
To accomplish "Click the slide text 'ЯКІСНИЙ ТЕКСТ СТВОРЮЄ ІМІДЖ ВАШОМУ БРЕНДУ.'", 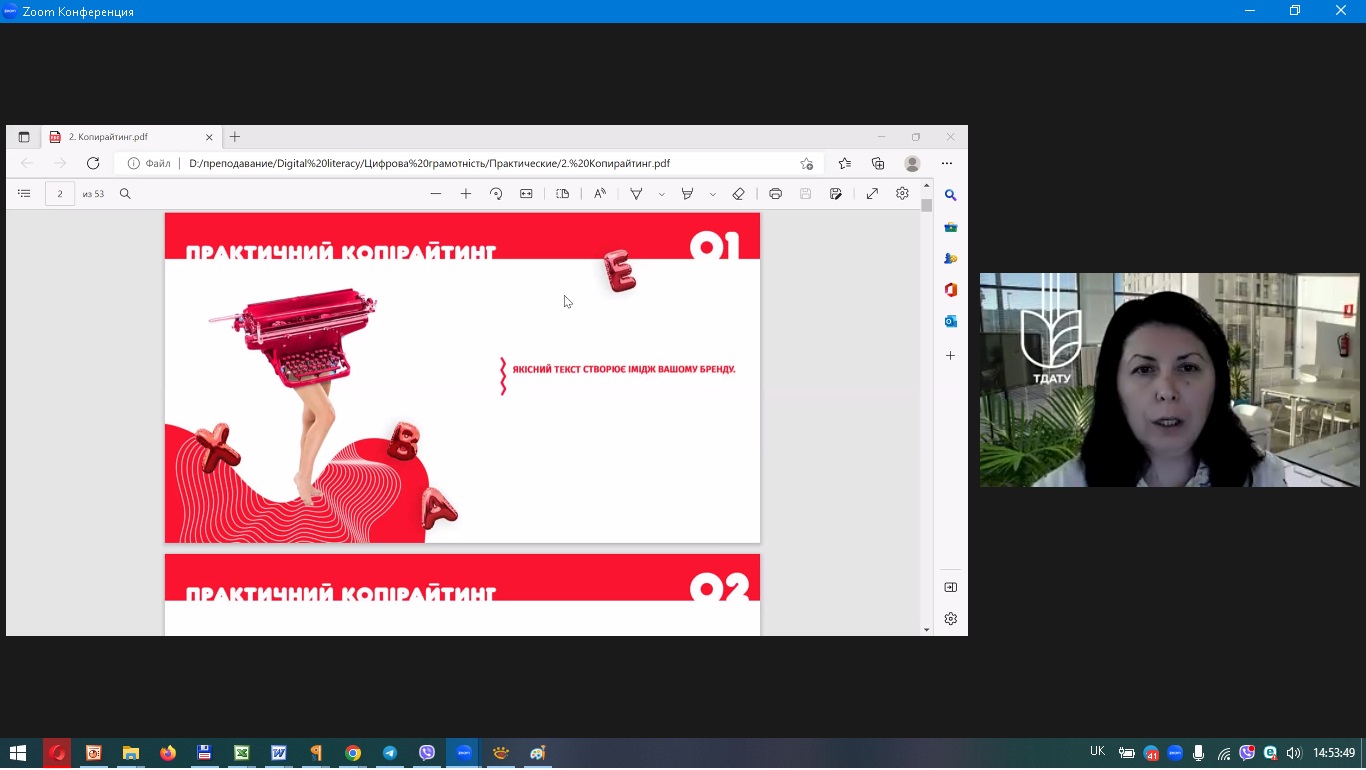I will pyautogui.click(x=624, y=370).
